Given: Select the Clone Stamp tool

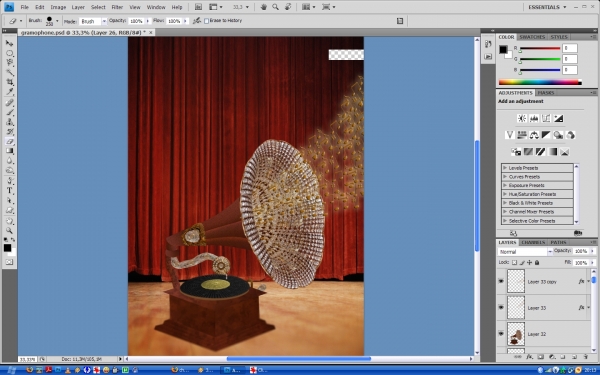Looking at the screenshot, I should pos(9,122).
